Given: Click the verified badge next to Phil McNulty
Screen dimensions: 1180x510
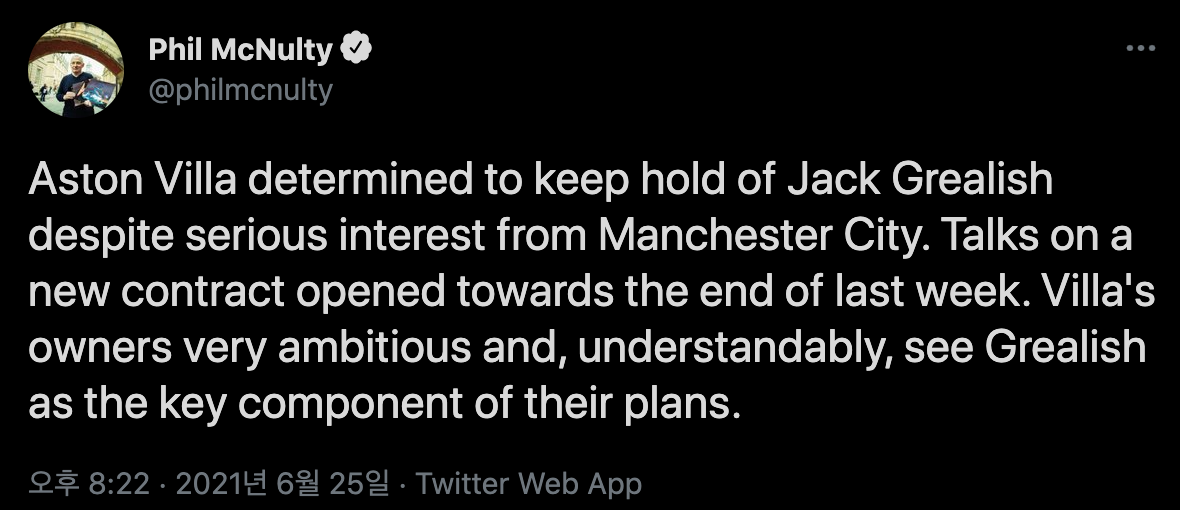Looking at the screenshot, I should (x=357, y=48).
